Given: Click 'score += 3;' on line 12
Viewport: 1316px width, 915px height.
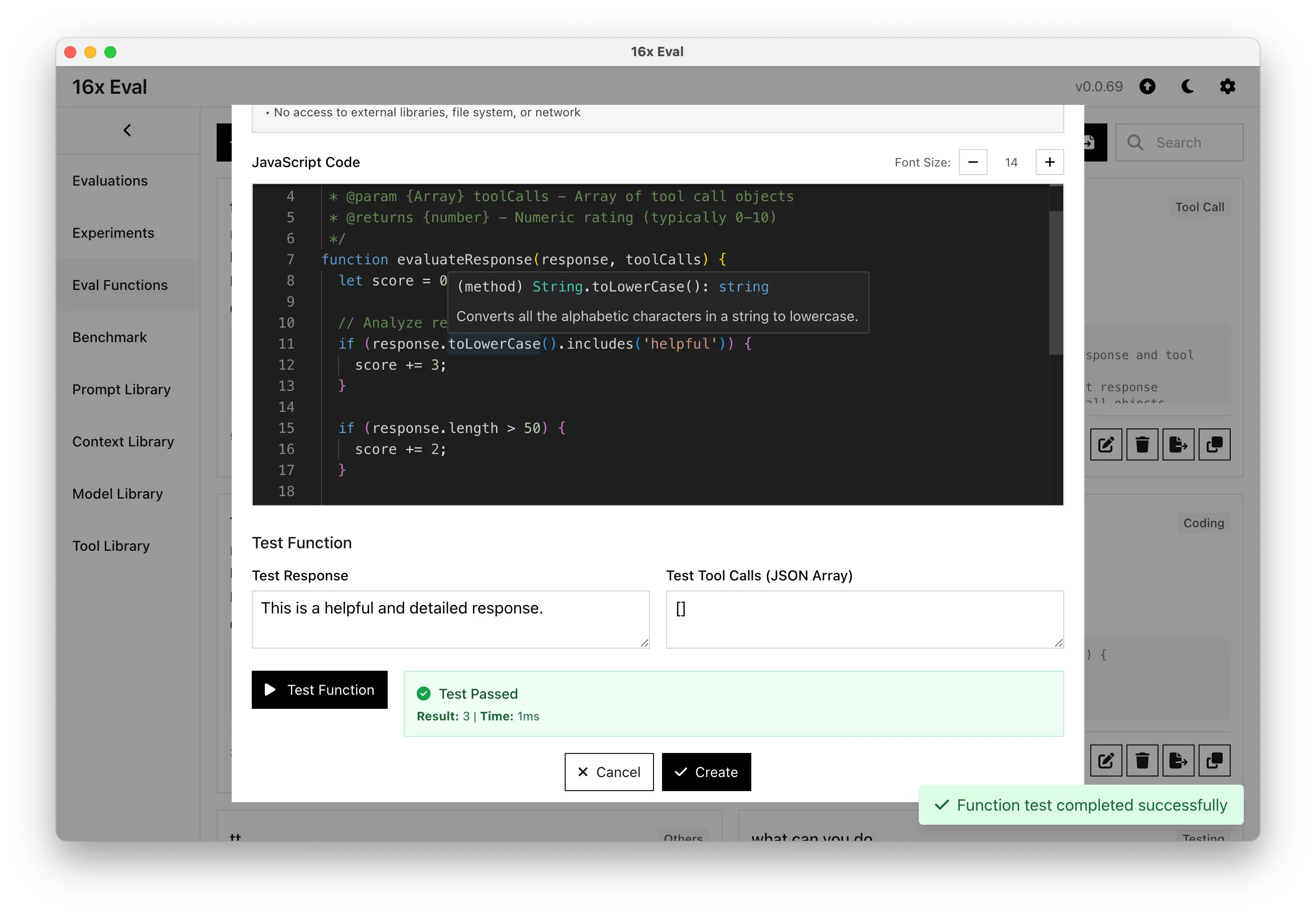Looking at the screenshot, I should (x=401, y=365).
